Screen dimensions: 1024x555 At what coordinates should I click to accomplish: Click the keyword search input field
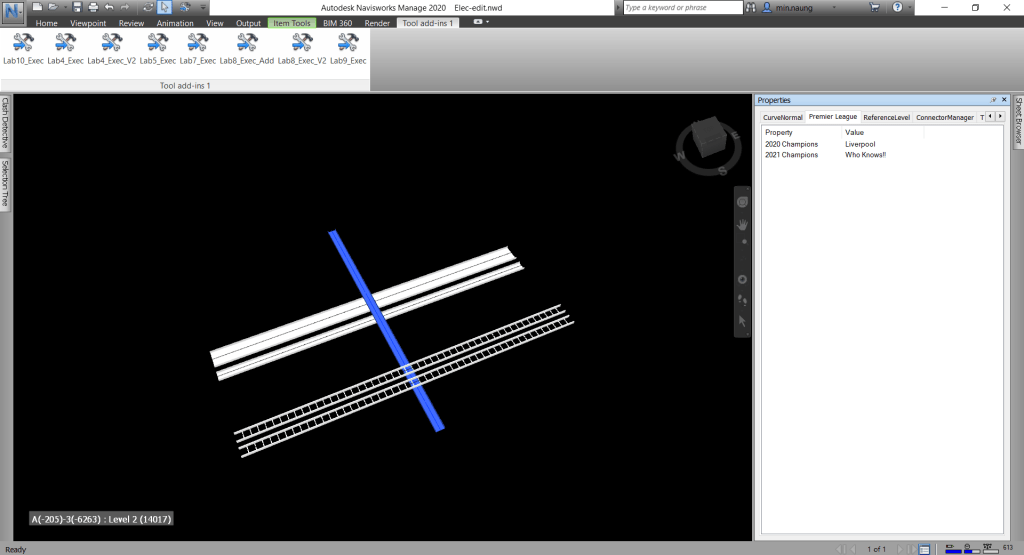tap(682, 7)
